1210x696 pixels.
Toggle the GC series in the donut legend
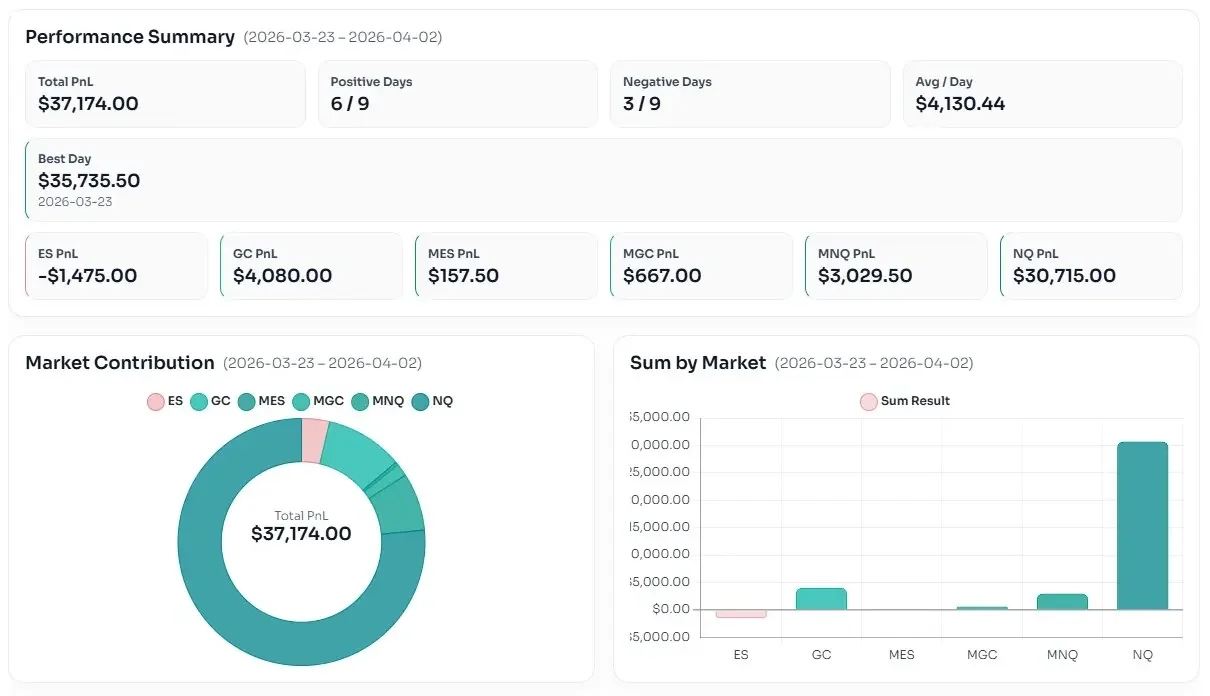click(210, 401)
